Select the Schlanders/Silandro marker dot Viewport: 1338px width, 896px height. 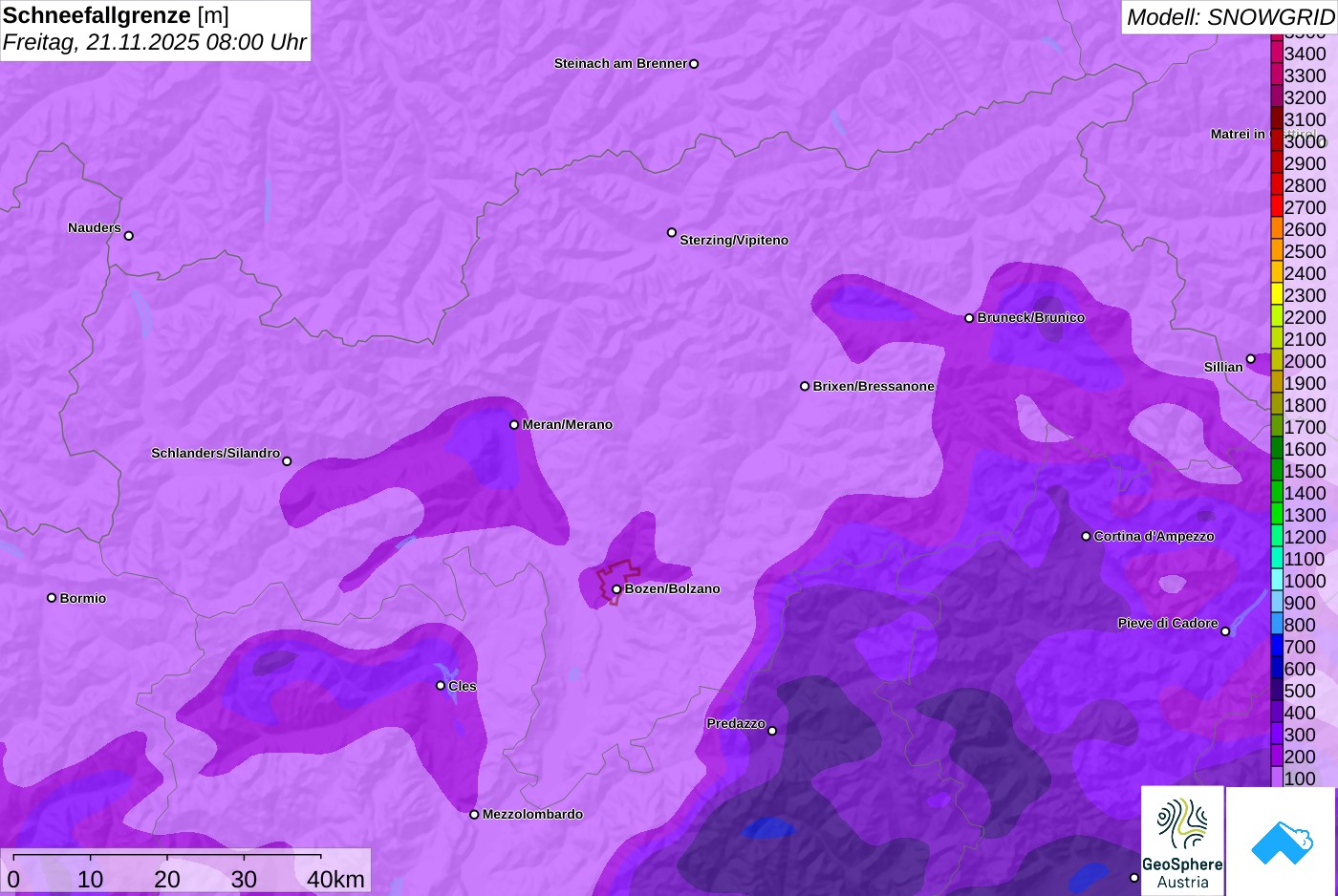click(287, 461)
